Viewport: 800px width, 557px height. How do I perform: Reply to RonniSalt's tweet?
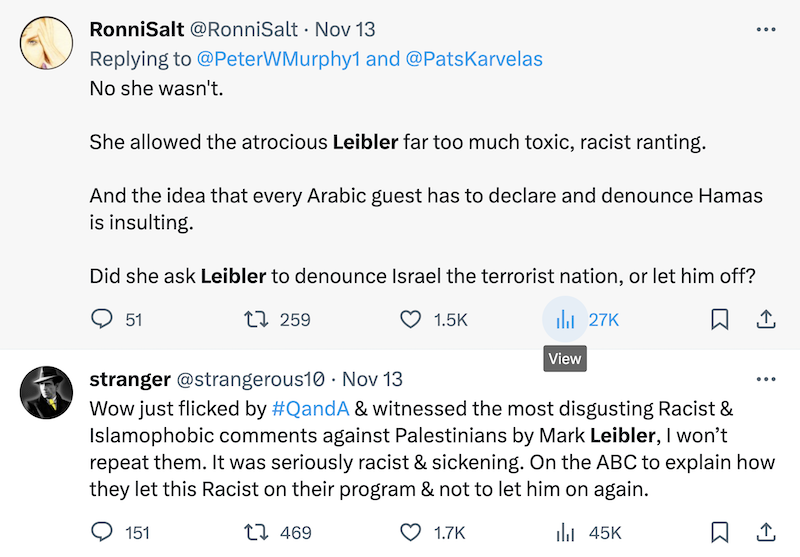point(103,320)
